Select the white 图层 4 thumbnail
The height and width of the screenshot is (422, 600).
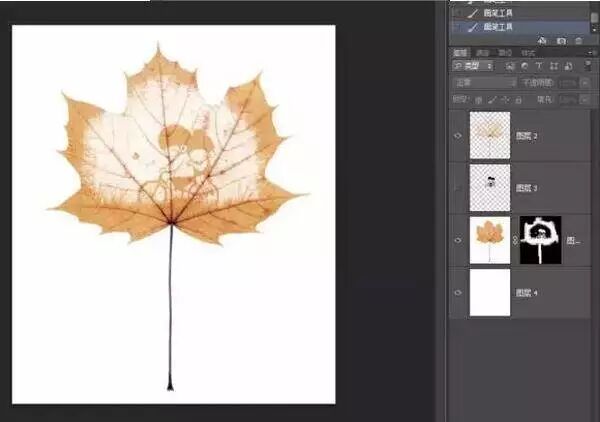point(490,293)
